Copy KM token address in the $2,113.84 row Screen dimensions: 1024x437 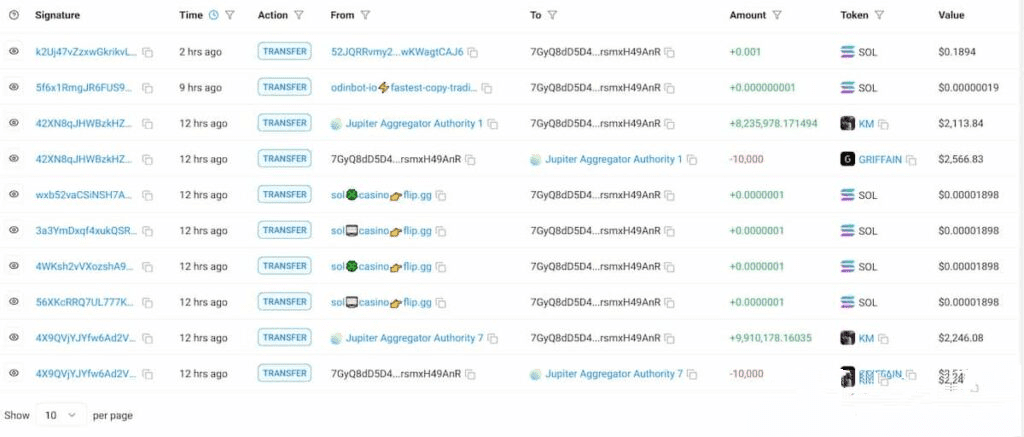point(883,124)
